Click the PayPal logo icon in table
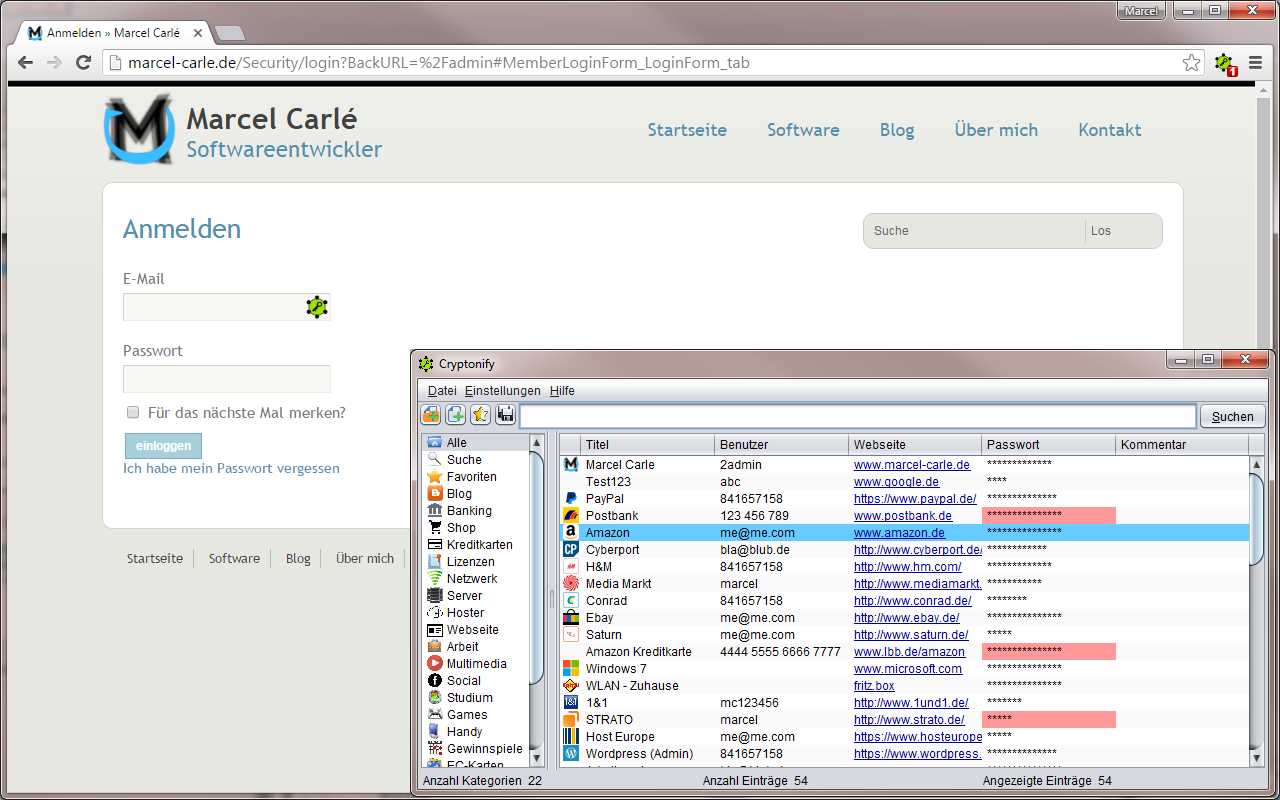The height and width of the screenshot is (800, 1280). click(x=571, y=499)
